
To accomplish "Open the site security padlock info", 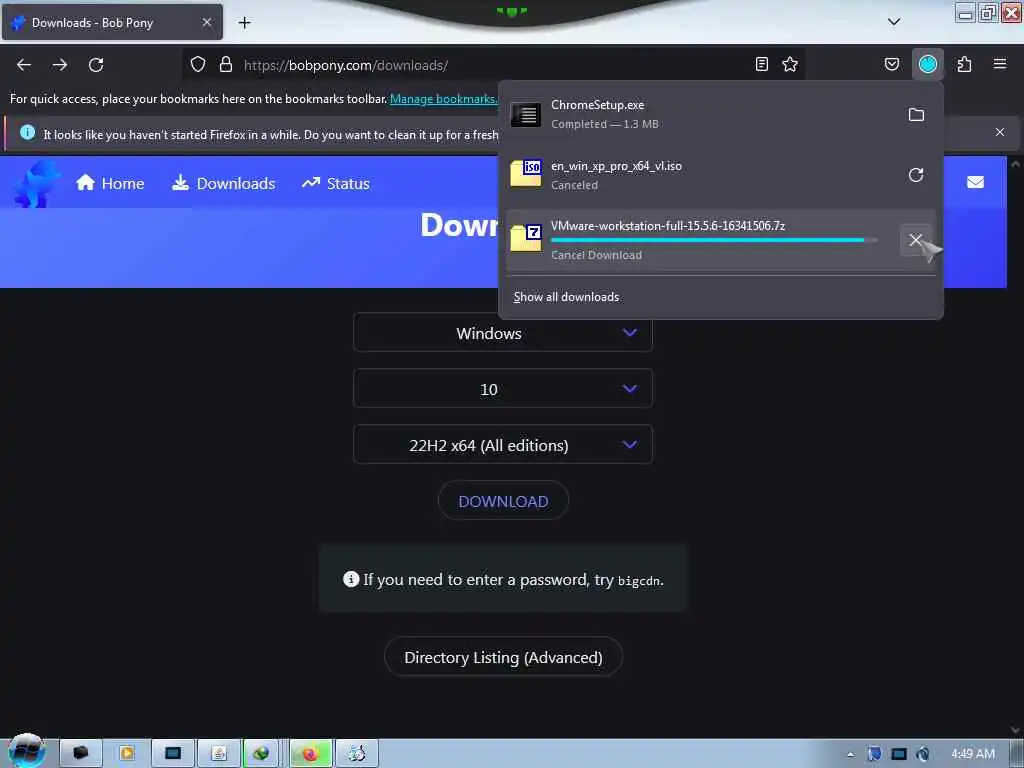I will [x=226, y=65].
